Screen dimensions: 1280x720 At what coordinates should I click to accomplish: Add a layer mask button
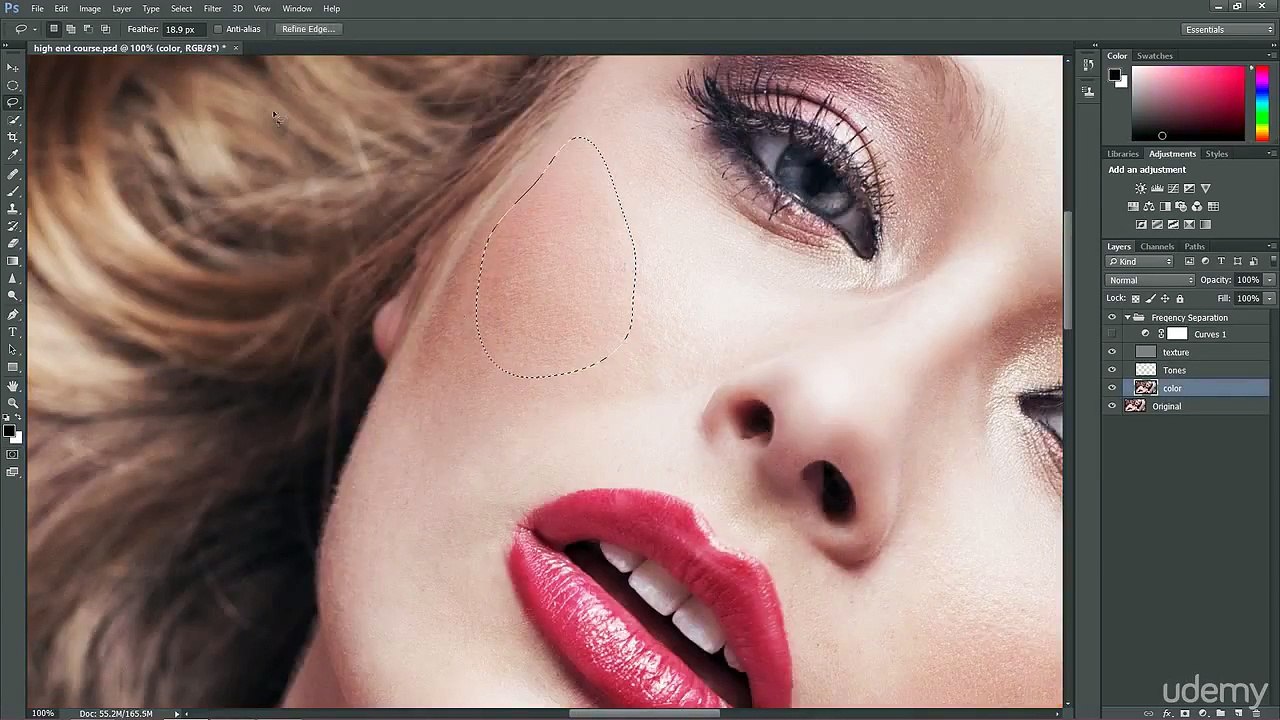[1185, 713]
